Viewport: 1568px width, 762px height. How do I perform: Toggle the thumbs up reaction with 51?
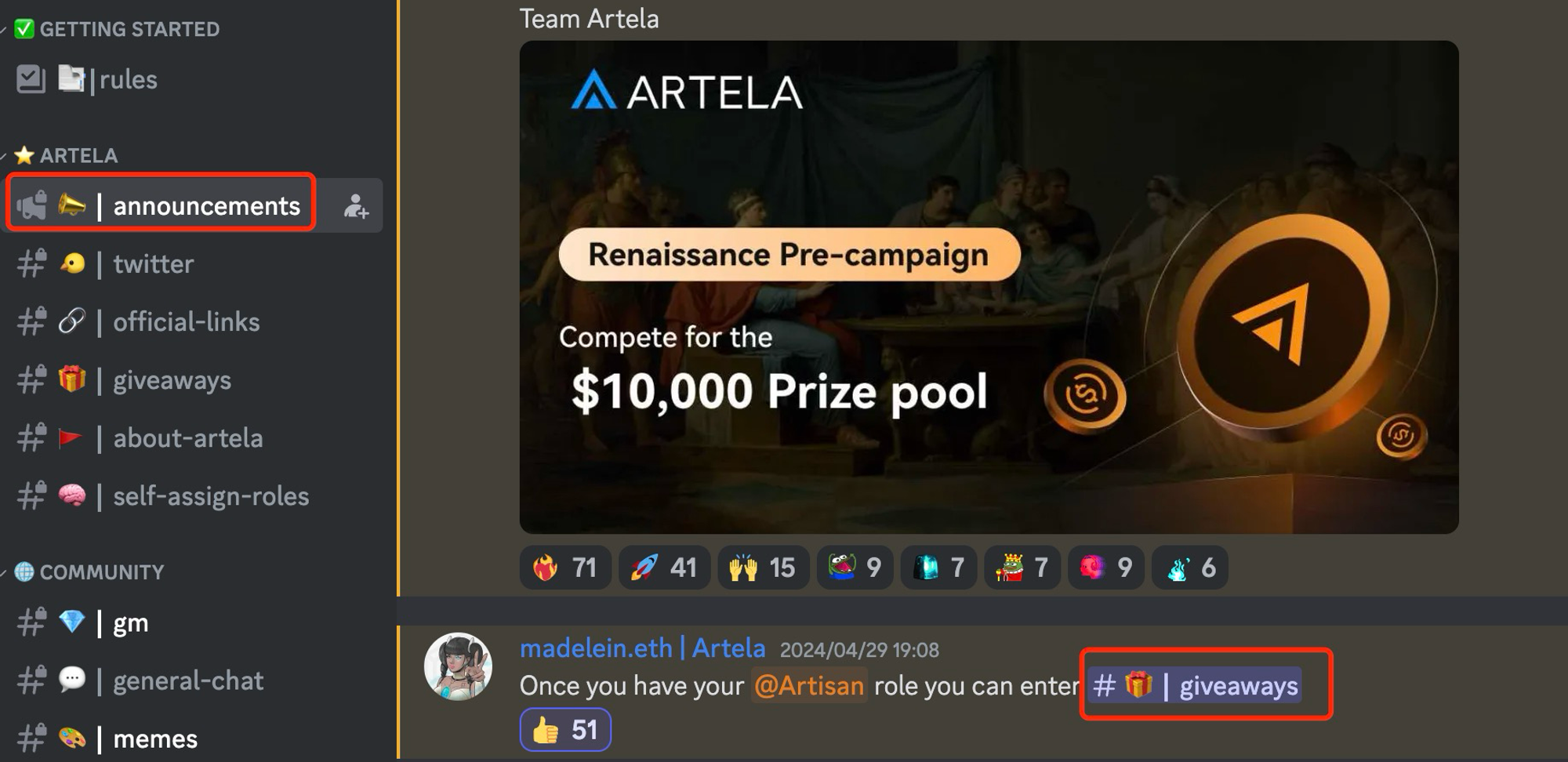click(565, 730)
